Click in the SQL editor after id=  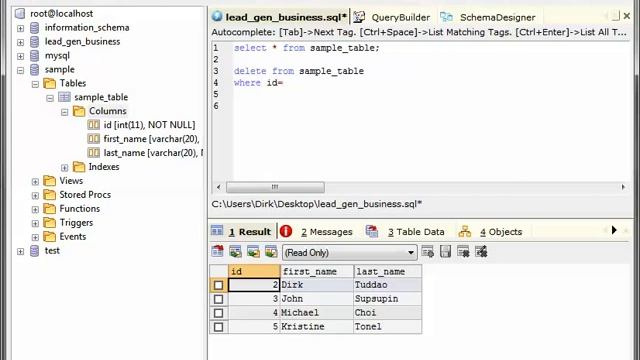pos(284,82)
